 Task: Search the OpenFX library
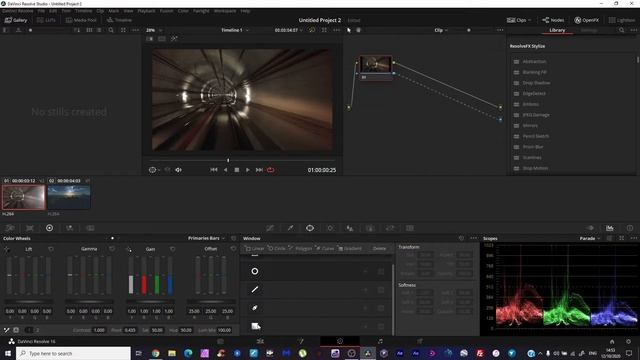[x=622, y=30]
